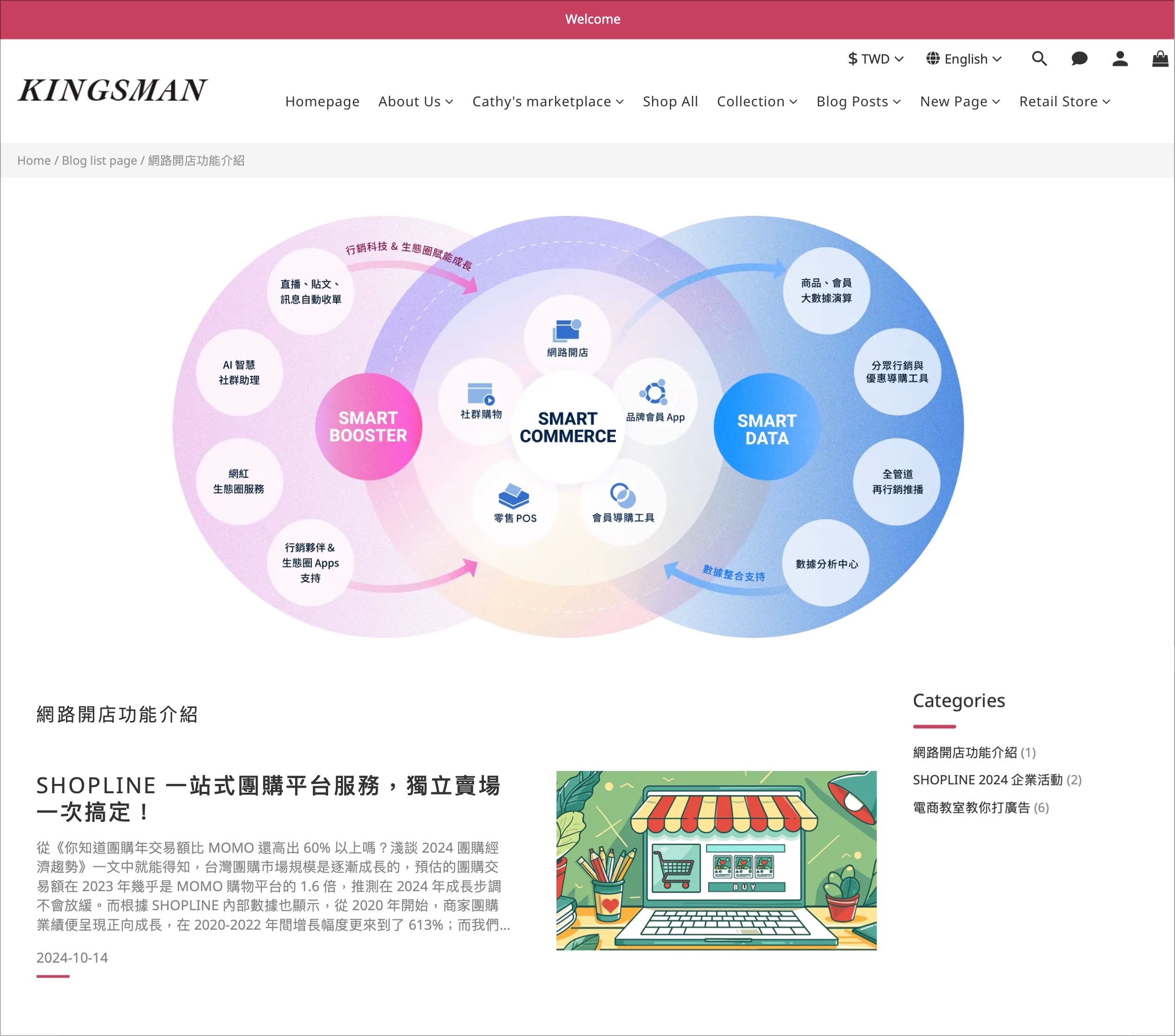Click the 分眾行銷與優惠導購工具 bubble
1175x1036 pixels.
(897, 372)
